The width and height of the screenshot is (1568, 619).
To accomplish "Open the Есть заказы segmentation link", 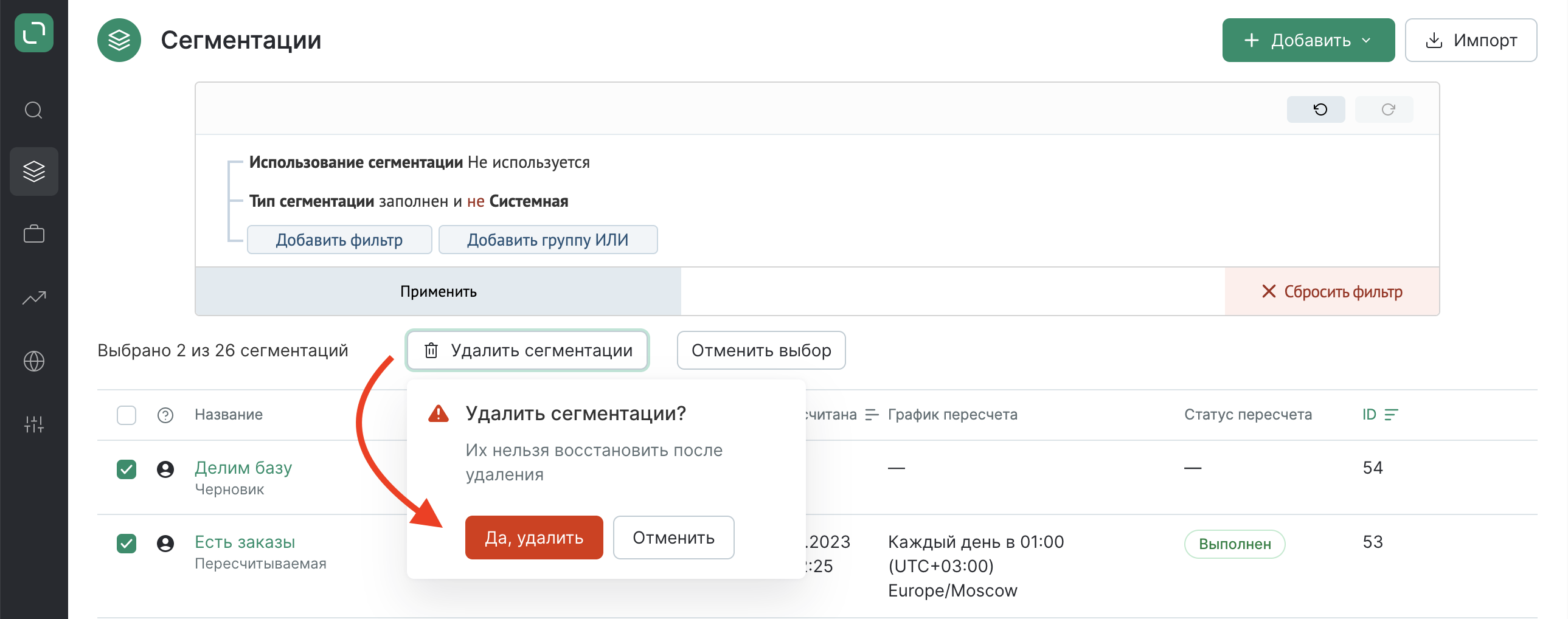I will [x=245, y=542].
